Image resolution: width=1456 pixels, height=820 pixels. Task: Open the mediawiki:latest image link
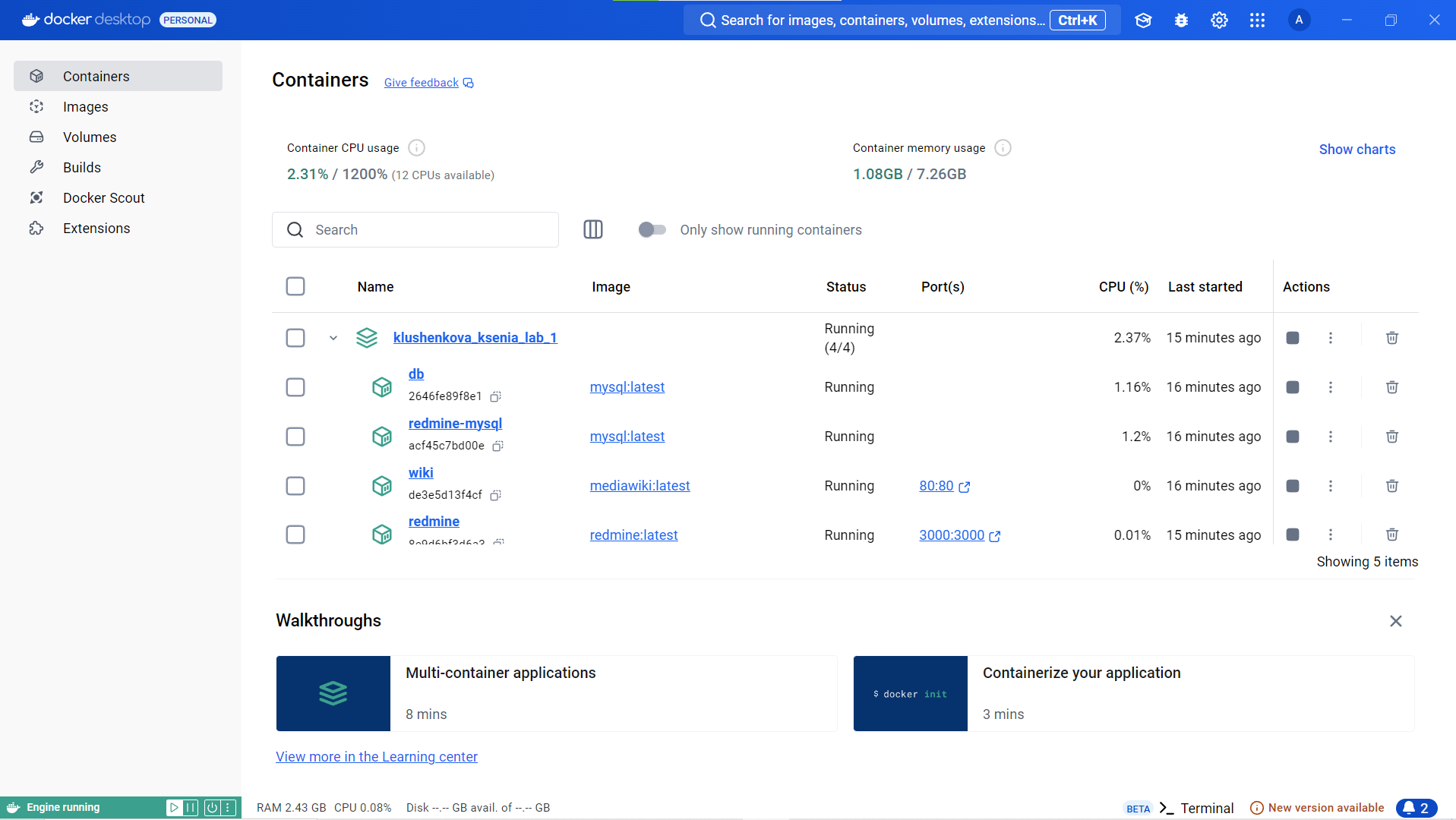pyautogui.click(x=640, y=486)
